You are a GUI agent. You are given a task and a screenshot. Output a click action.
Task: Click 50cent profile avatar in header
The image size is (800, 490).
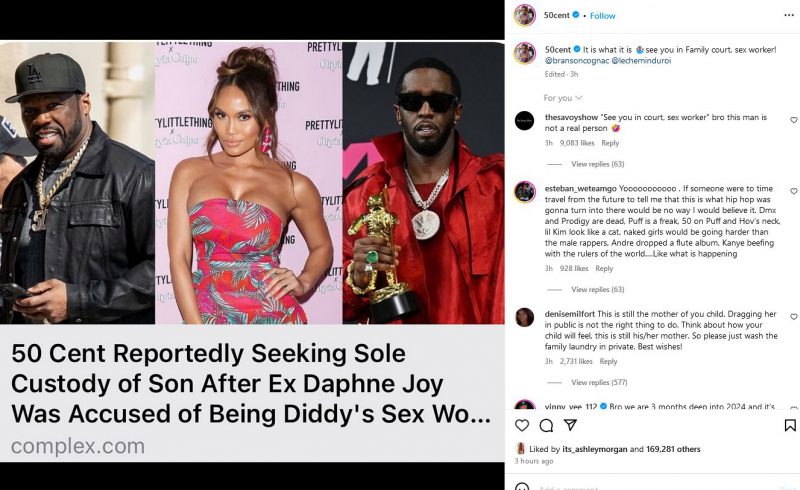(524, 15)
